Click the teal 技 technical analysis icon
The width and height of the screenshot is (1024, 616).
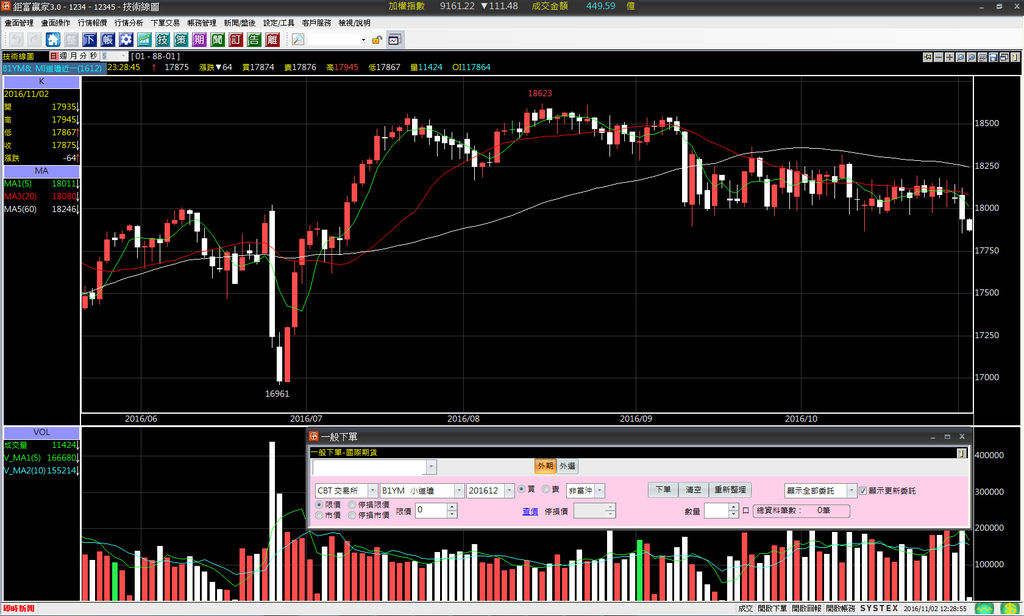(x=163, y=40)
